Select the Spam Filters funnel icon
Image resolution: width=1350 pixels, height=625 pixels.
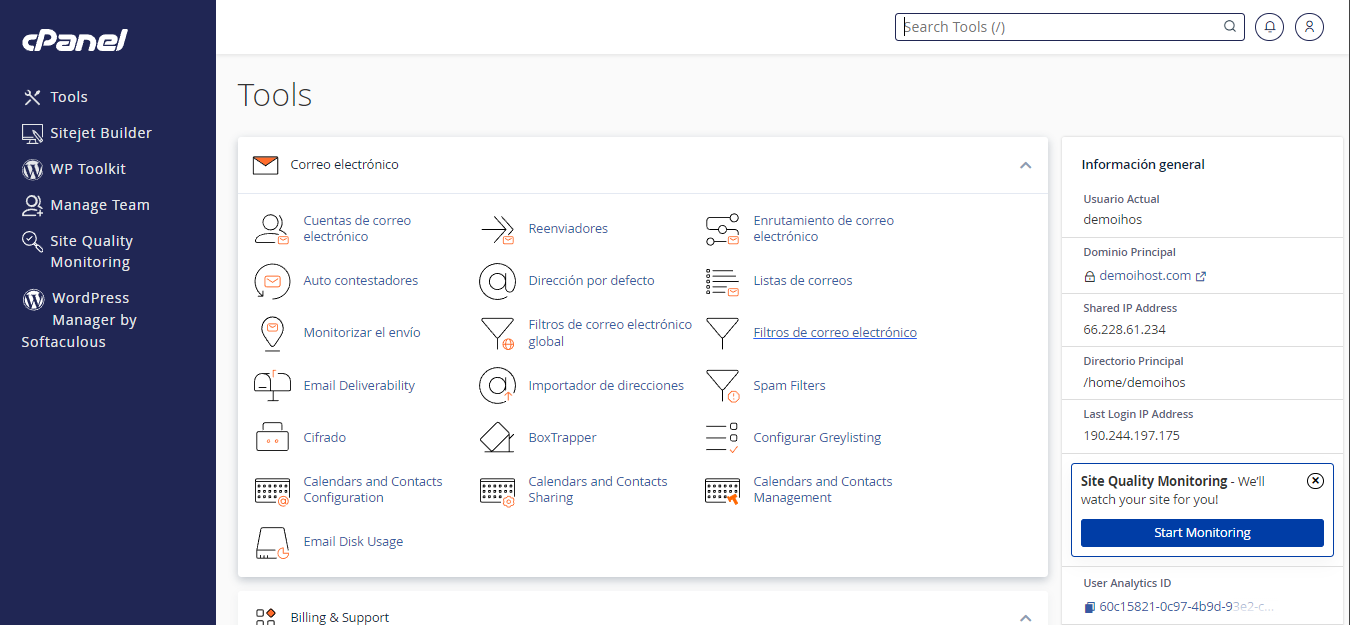(x=723, y=385)
